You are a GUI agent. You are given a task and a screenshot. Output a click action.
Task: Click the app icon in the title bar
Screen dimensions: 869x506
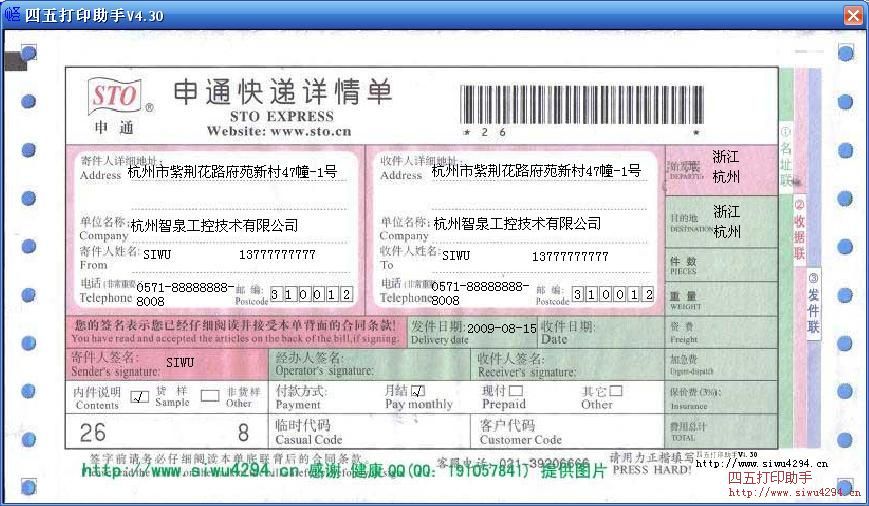pos(12,15)
